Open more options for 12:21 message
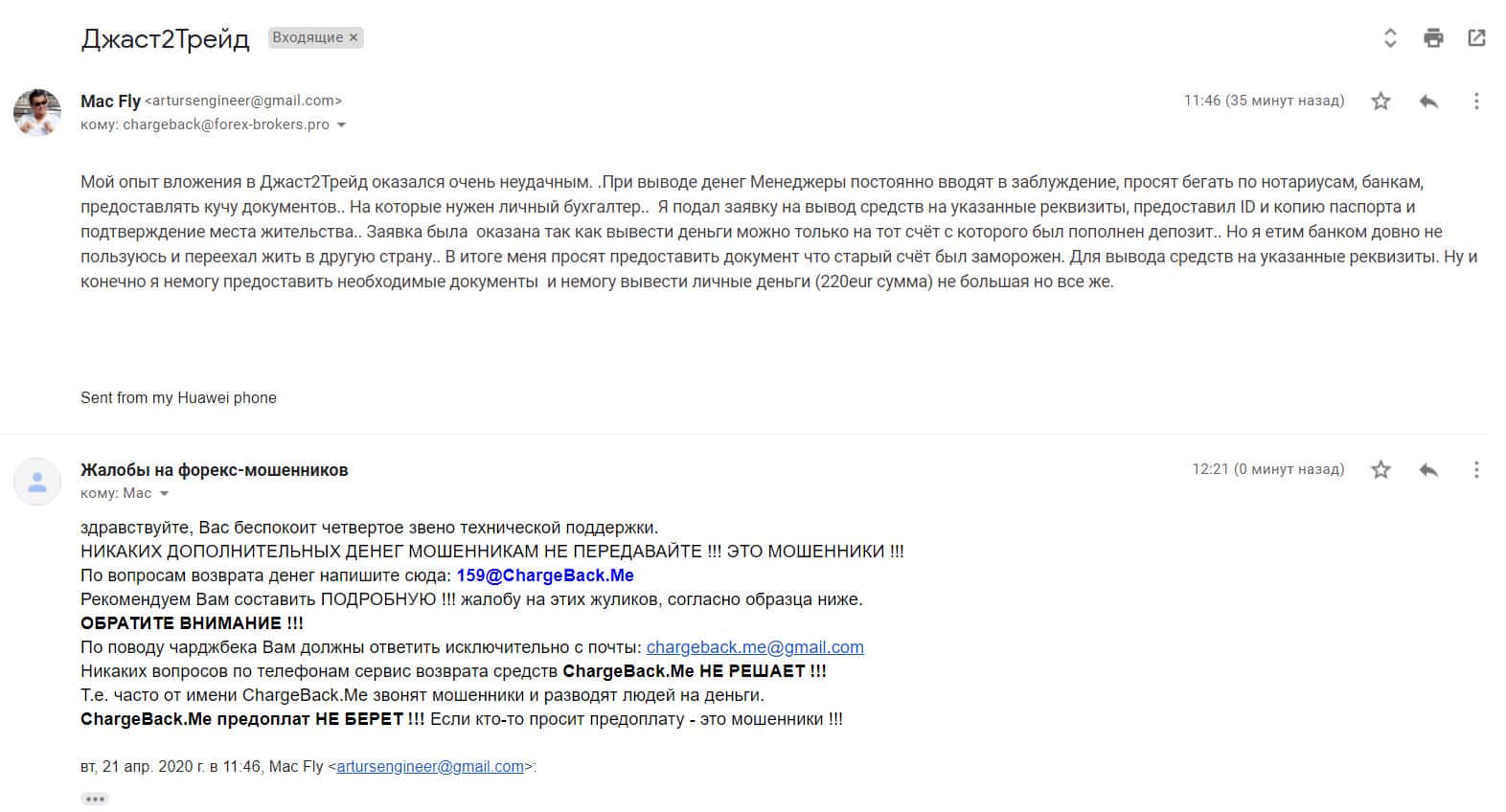 coord(1476,469)
